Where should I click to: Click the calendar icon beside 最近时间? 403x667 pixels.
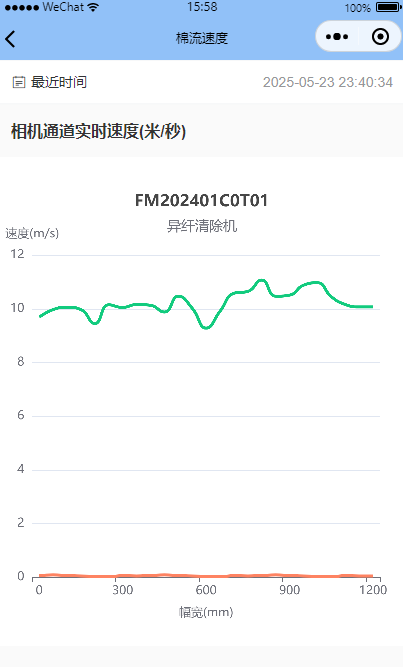pos(19,82)
